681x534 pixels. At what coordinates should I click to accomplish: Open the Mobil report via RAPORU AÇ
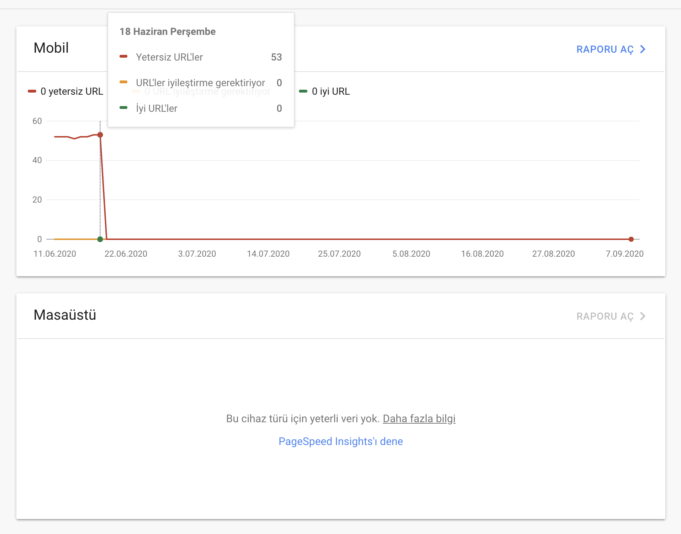pyautogui.click(x=604, y=49)
